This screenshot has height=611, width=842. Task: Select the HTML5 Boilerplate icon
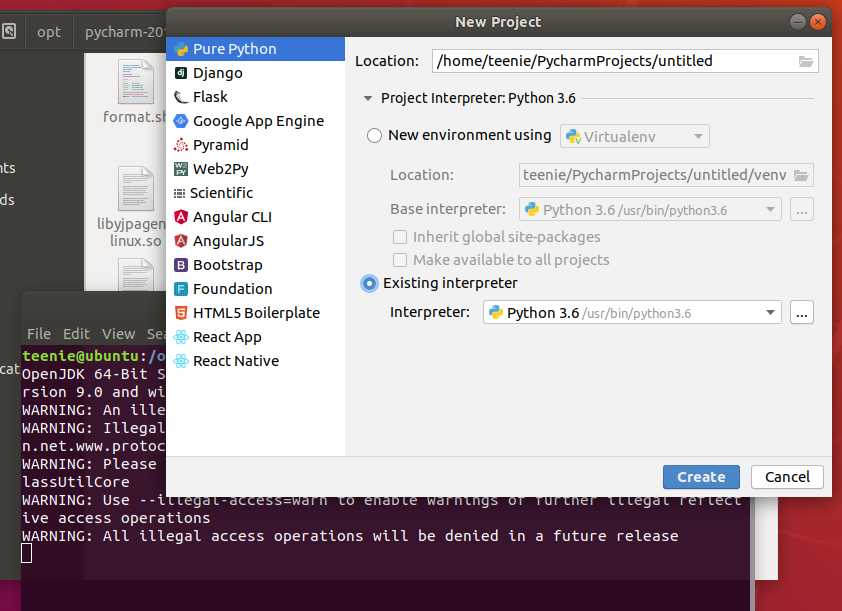click(x=181, y=313)
